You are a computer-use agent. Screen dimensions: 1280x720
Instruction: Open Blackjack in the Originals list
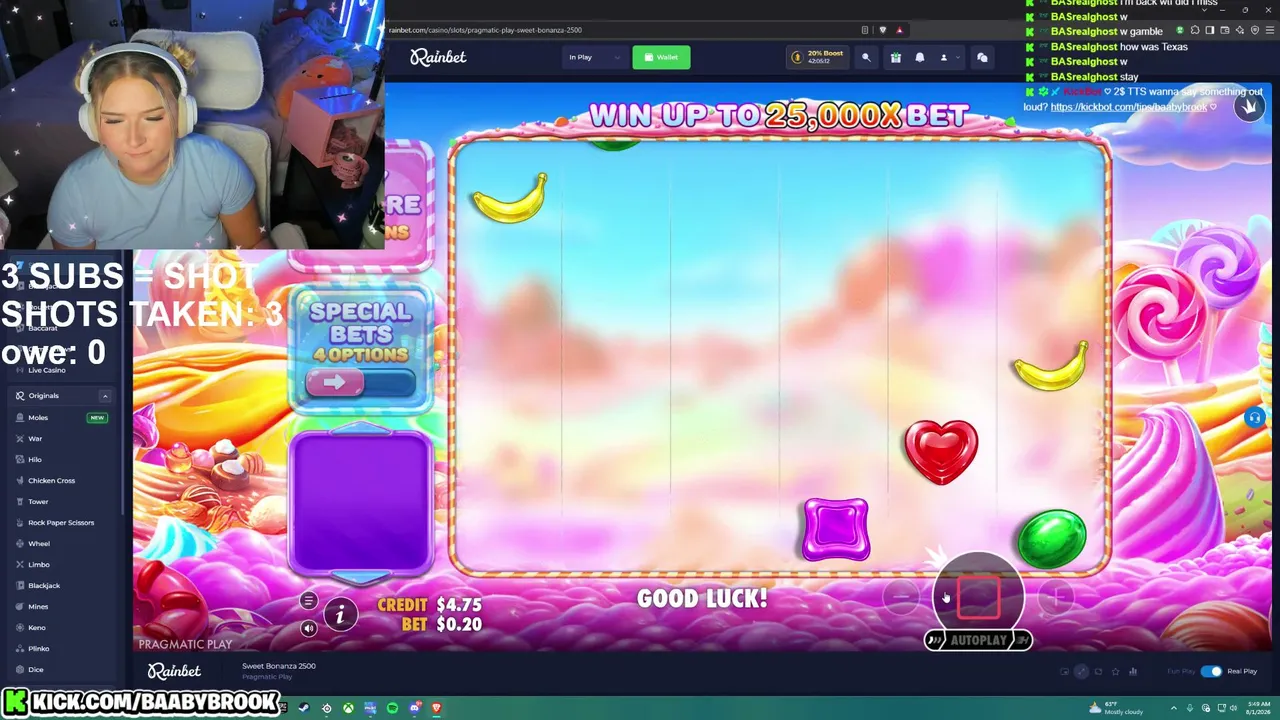click(44, 585)
